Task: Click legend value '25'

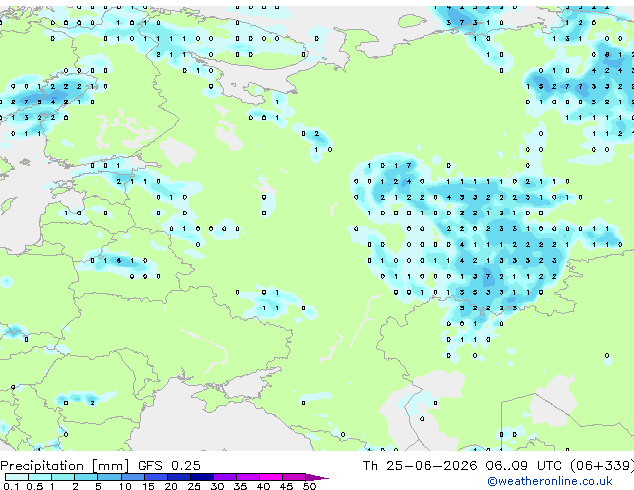Action: click(x=194, y=486)
